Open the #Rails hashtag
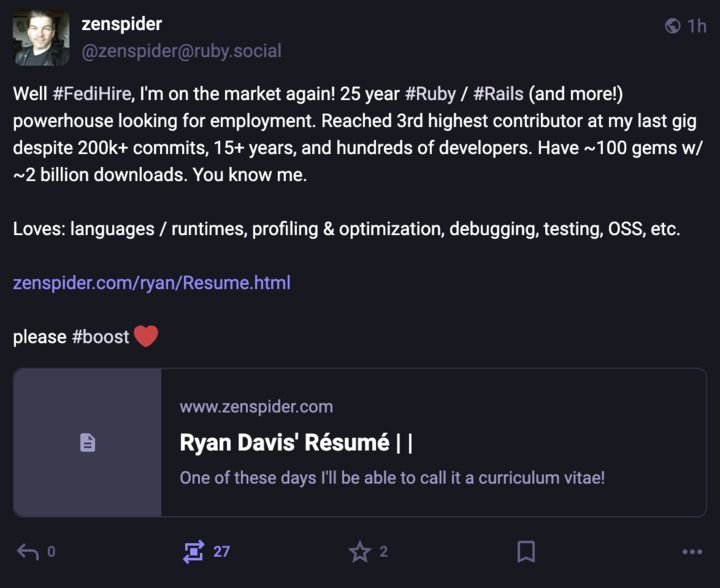 498,94
